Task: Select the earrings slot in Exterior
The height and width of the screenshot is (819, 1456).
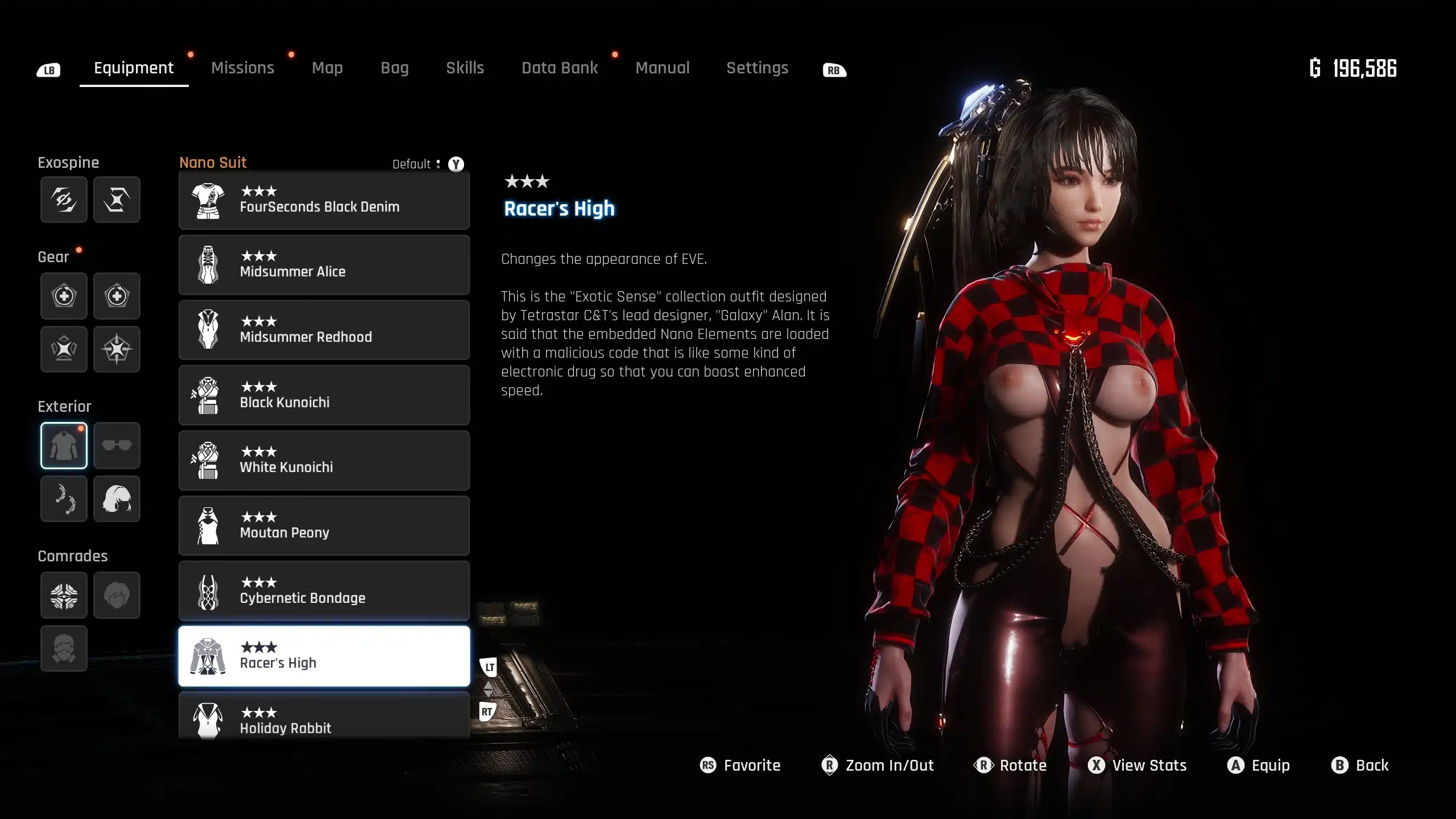Action: [x=64, y=499]
